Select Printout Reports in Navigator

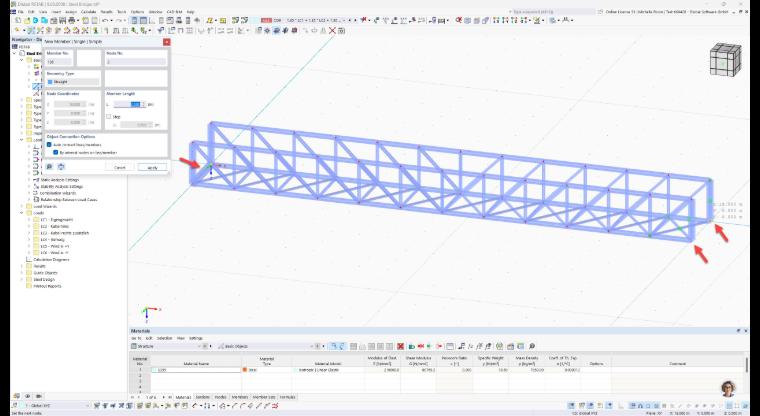click(x=47, y=286)
